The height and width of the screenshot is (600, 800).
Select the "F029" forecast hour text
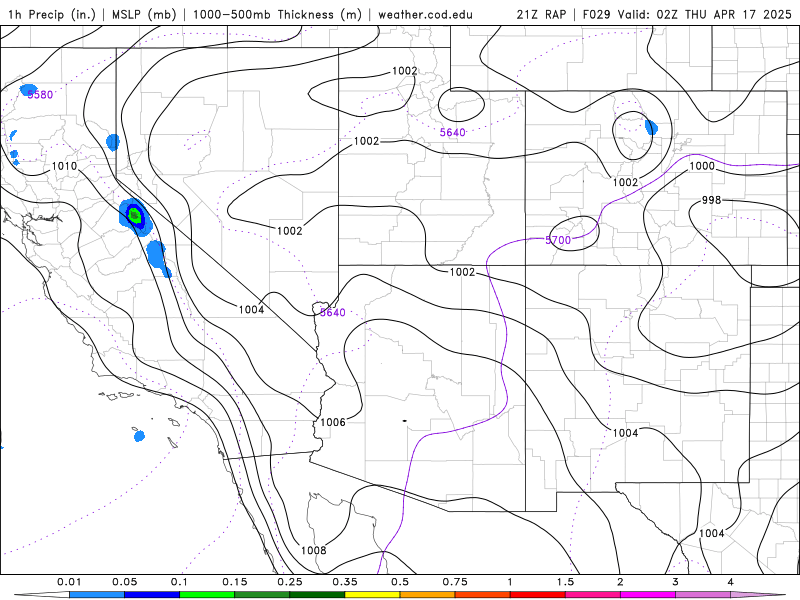pyautogui.click(x=597, y=14)
